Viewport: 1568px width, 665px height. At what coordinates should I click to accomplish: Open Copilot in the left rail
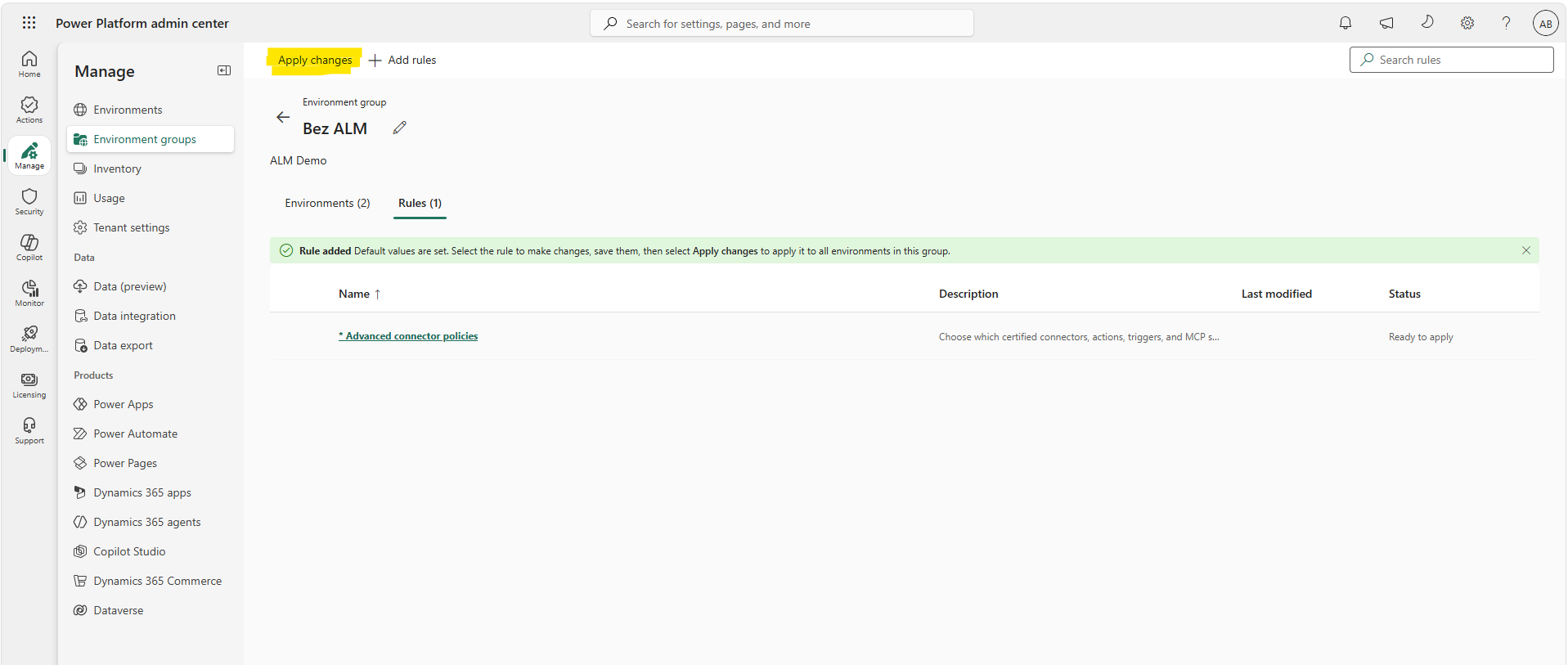tap(29, 247)
